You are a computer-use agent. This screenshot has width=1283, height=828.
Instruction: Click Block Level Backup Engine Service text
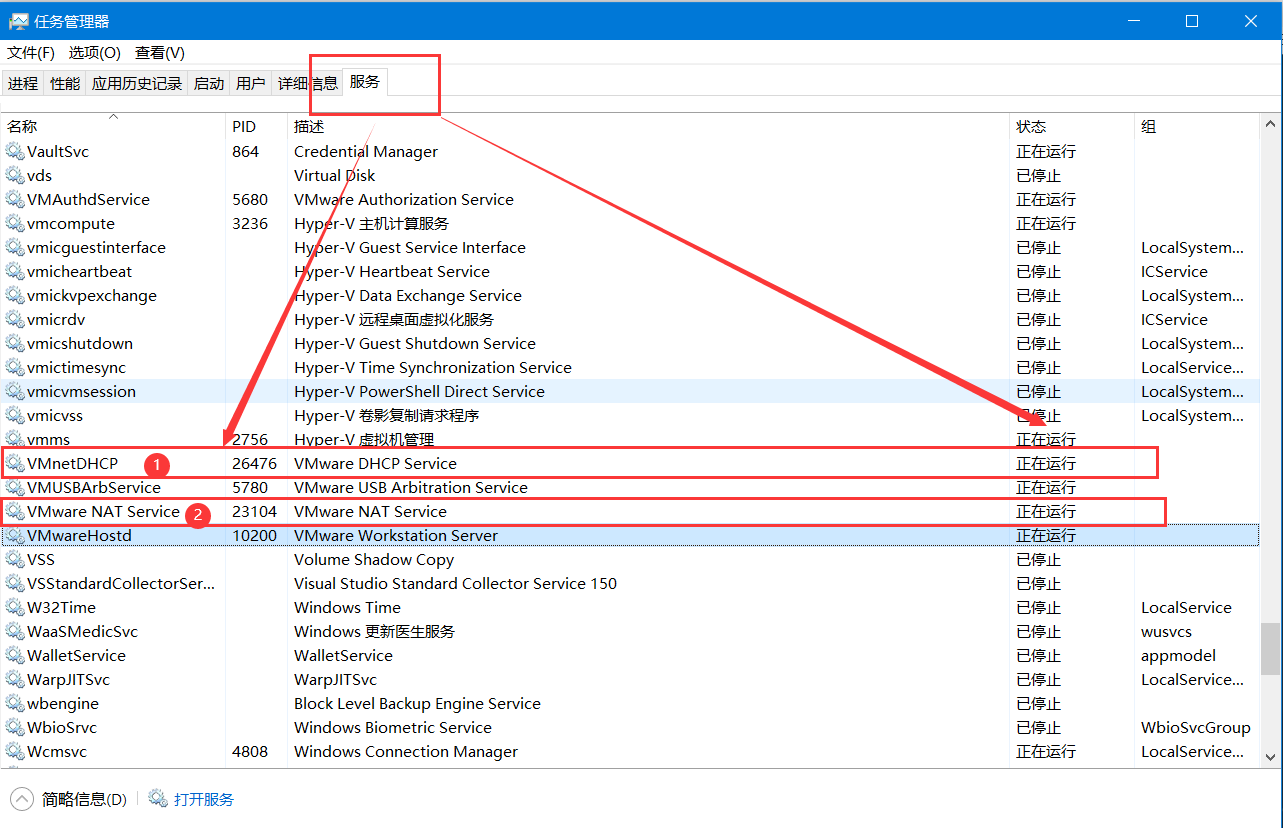pyautogui.click(x=417, y=704)
